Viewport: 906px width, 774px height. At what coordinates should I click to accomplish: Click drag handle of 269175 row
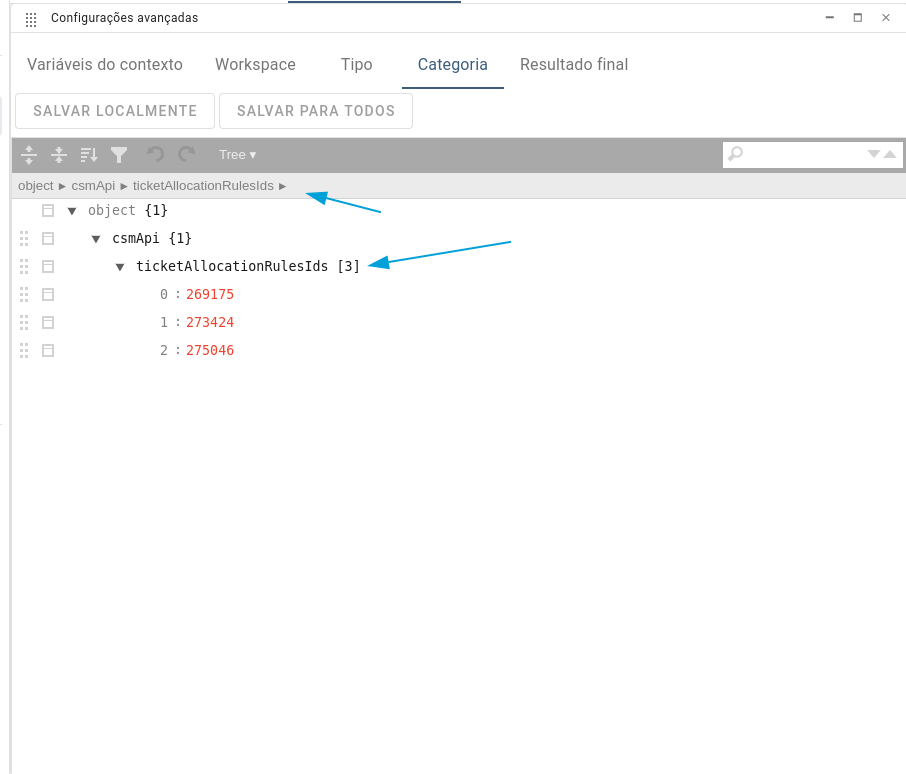click(24, 295)
